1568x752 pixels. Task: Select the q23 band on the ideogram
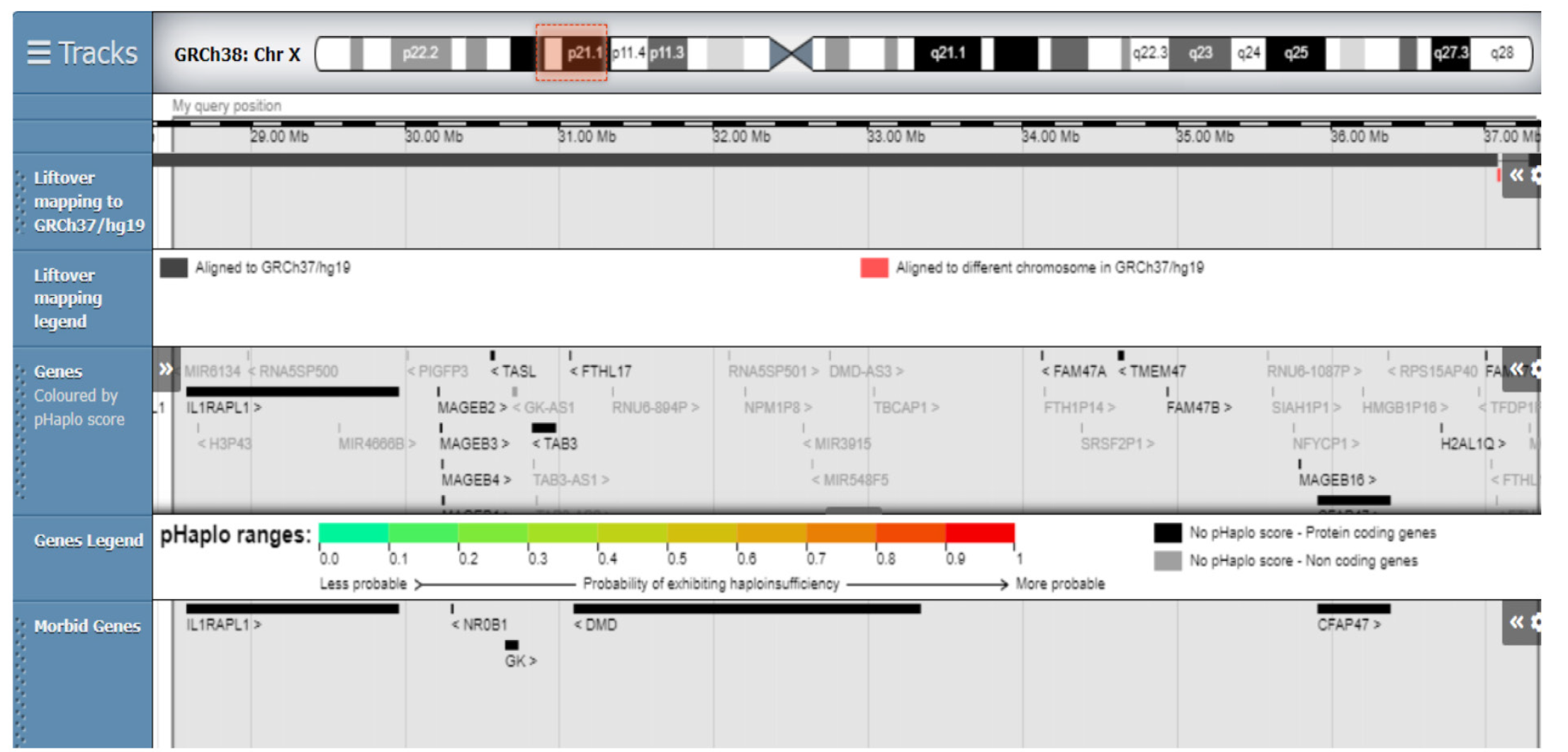1200,53
